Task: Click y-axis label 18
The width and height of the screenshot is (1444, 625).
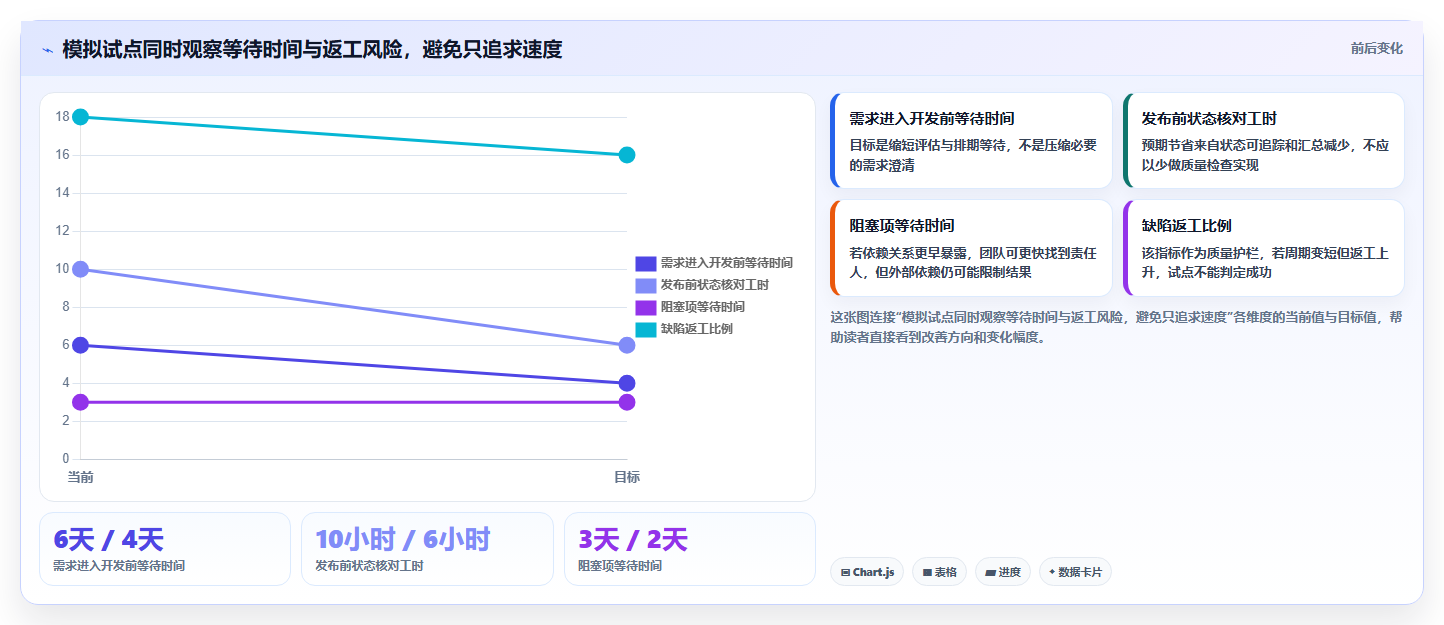Action: tap(62, 117)
